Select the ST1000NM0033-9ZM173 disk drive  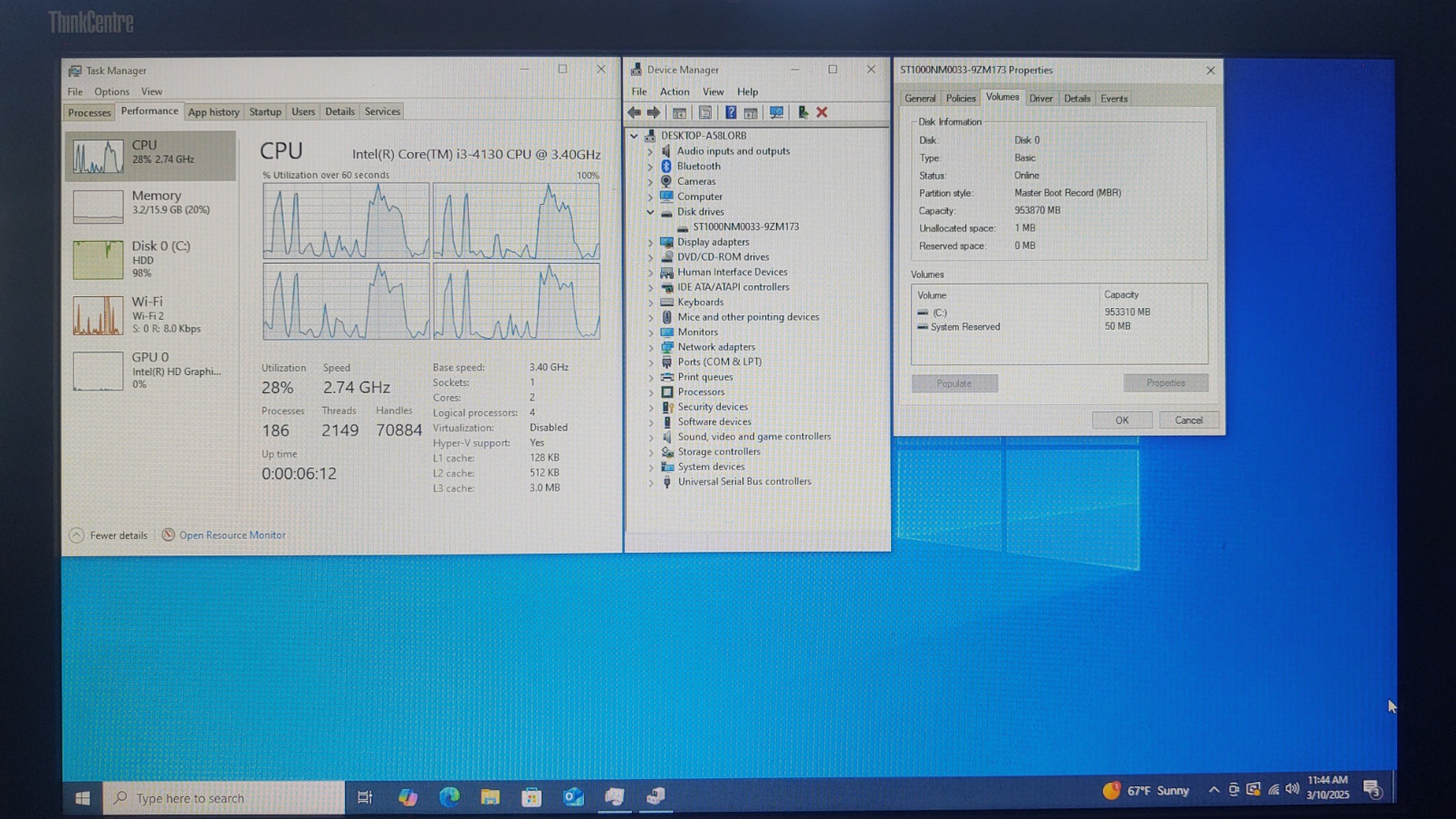[x=745, y=226]
